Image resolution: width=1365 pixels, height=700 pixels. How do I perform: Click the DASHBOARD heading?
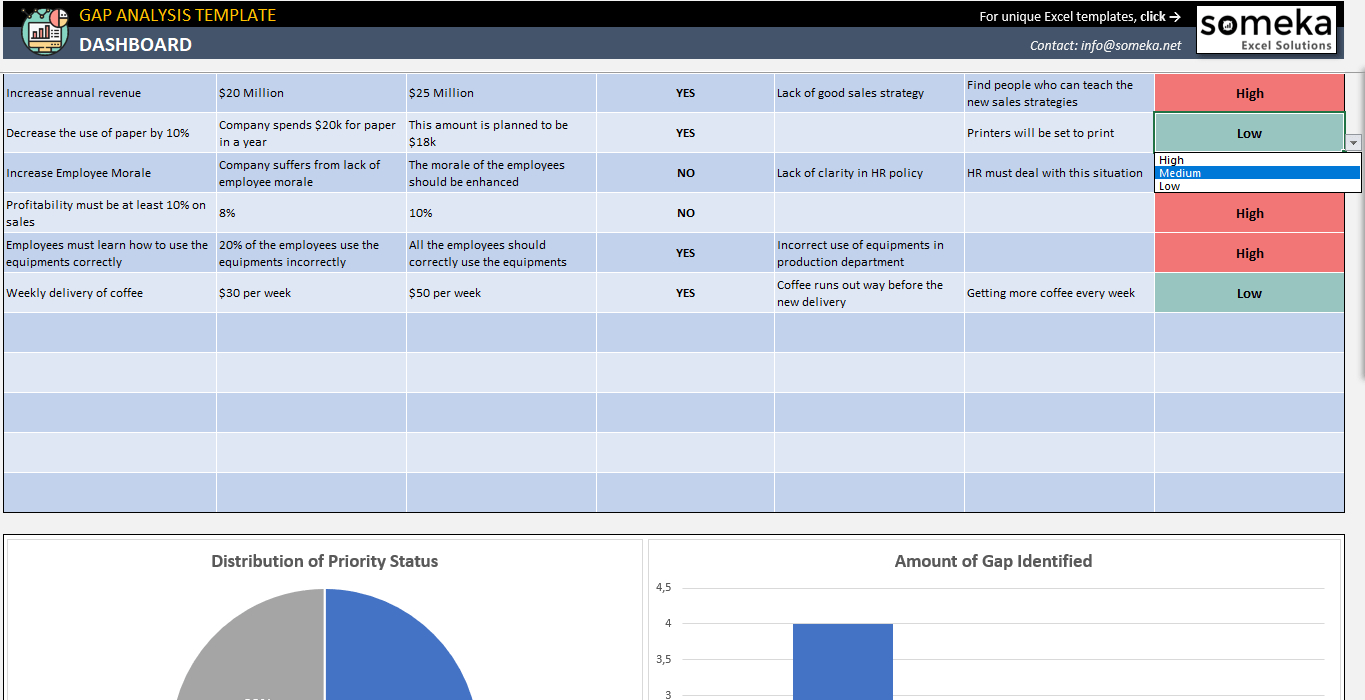(x=135, y=44)
